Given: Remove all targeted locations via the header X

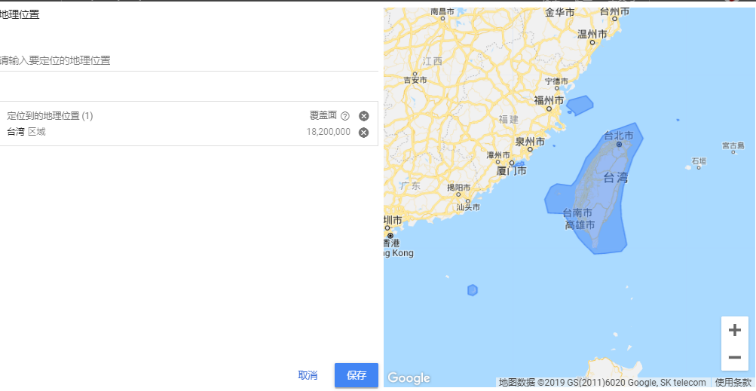Looking at the screenshot, I should [364, 116].
